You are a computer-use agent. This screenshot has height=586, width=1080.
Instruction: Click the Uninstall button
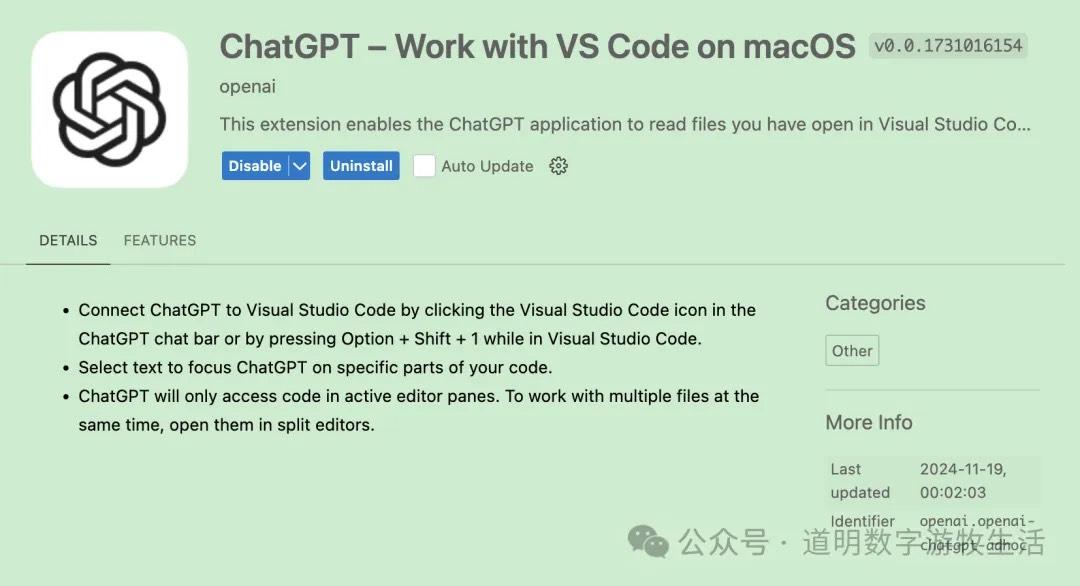click(361, 166)
